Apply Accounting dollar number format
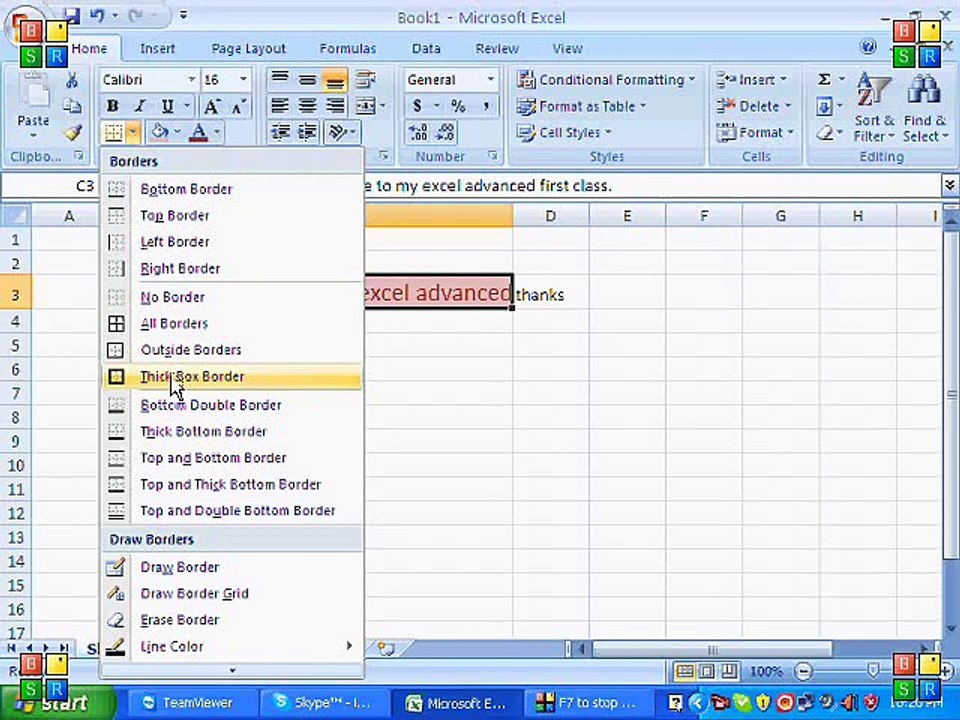This screenshot has height=720, width=960. (x=418, y=106)
